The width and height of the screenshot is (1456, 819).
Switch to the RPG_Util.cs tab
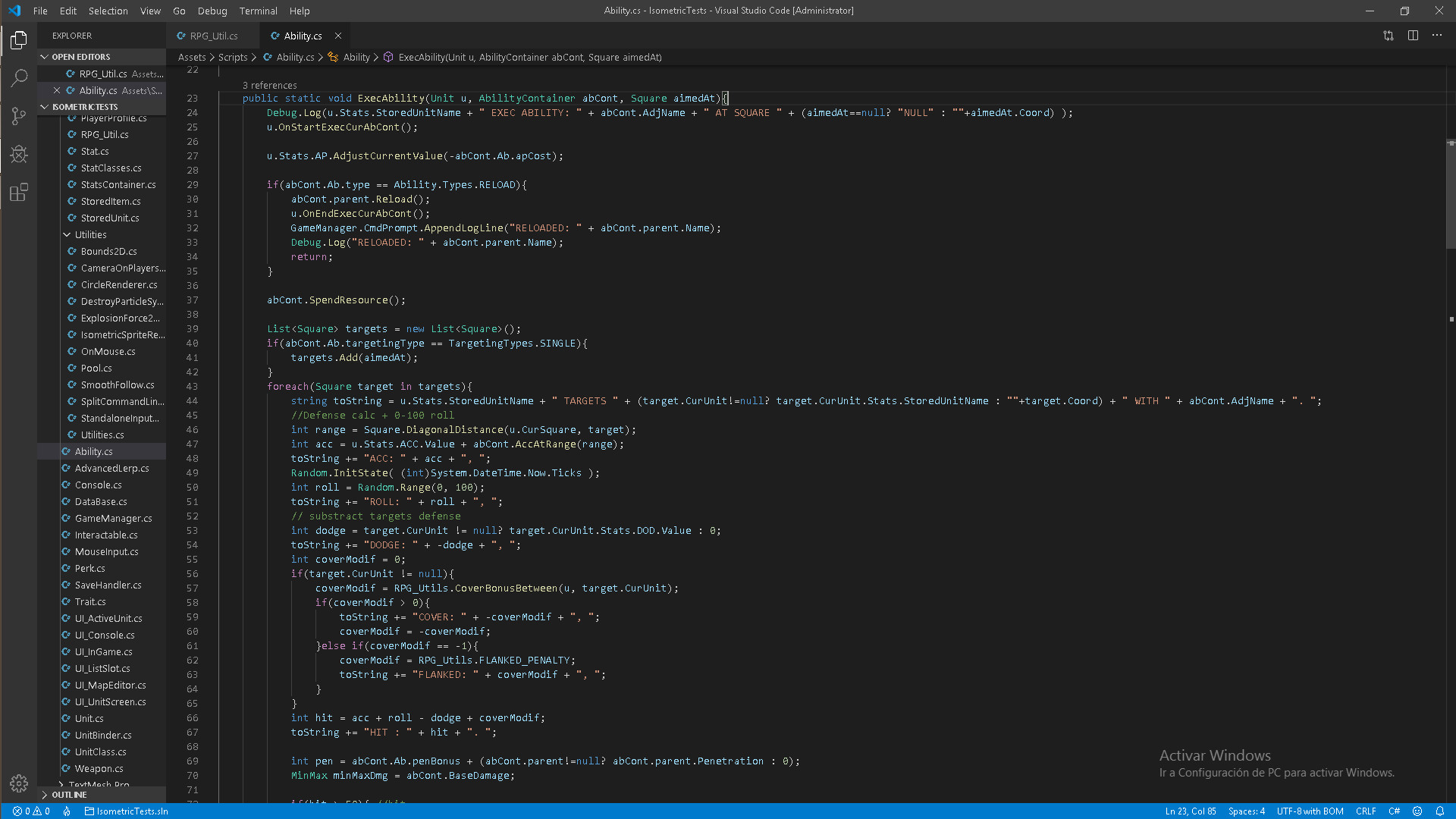213,36
